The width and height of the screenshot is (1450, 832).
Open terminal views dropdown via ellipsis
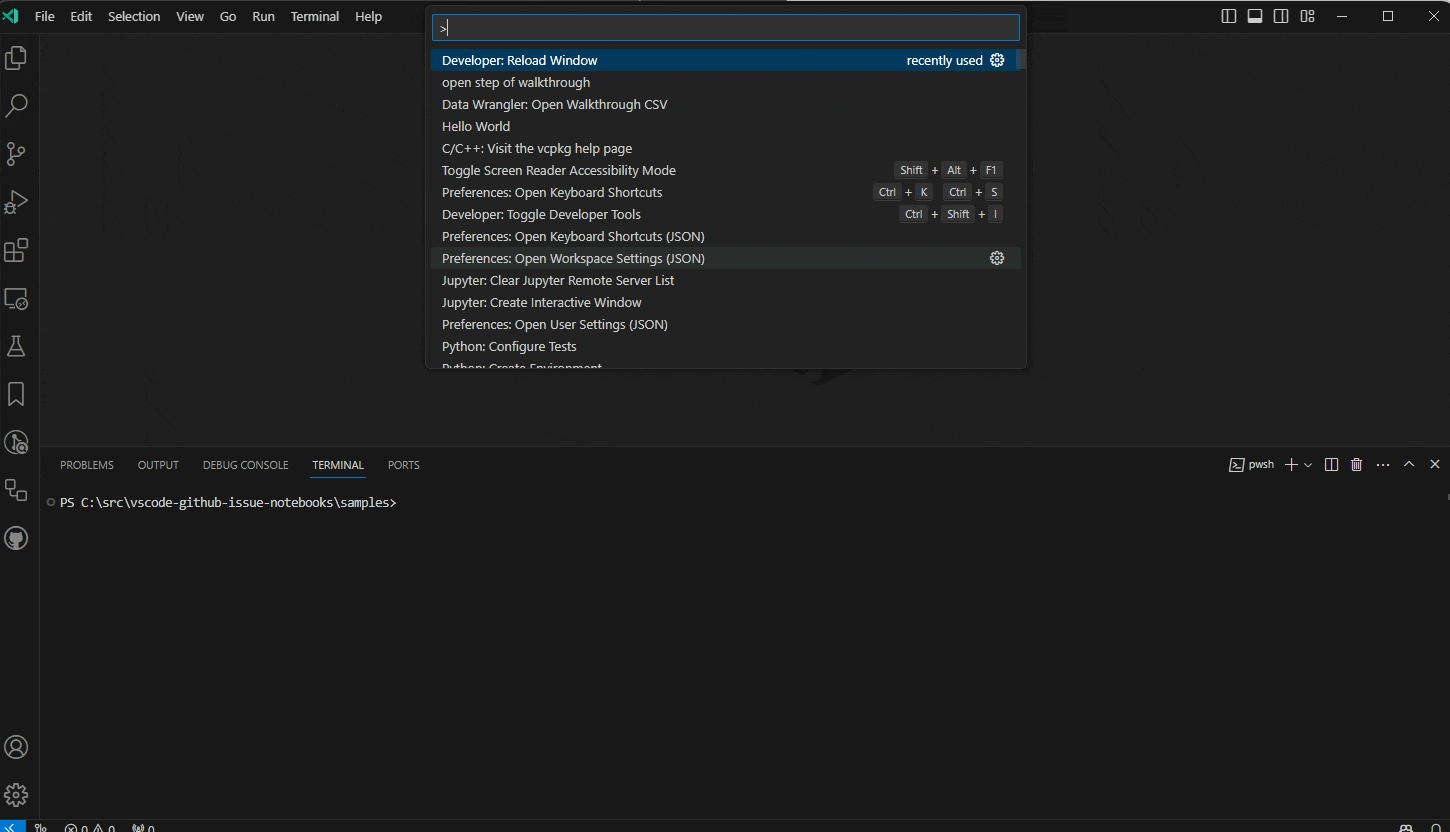1383,464
